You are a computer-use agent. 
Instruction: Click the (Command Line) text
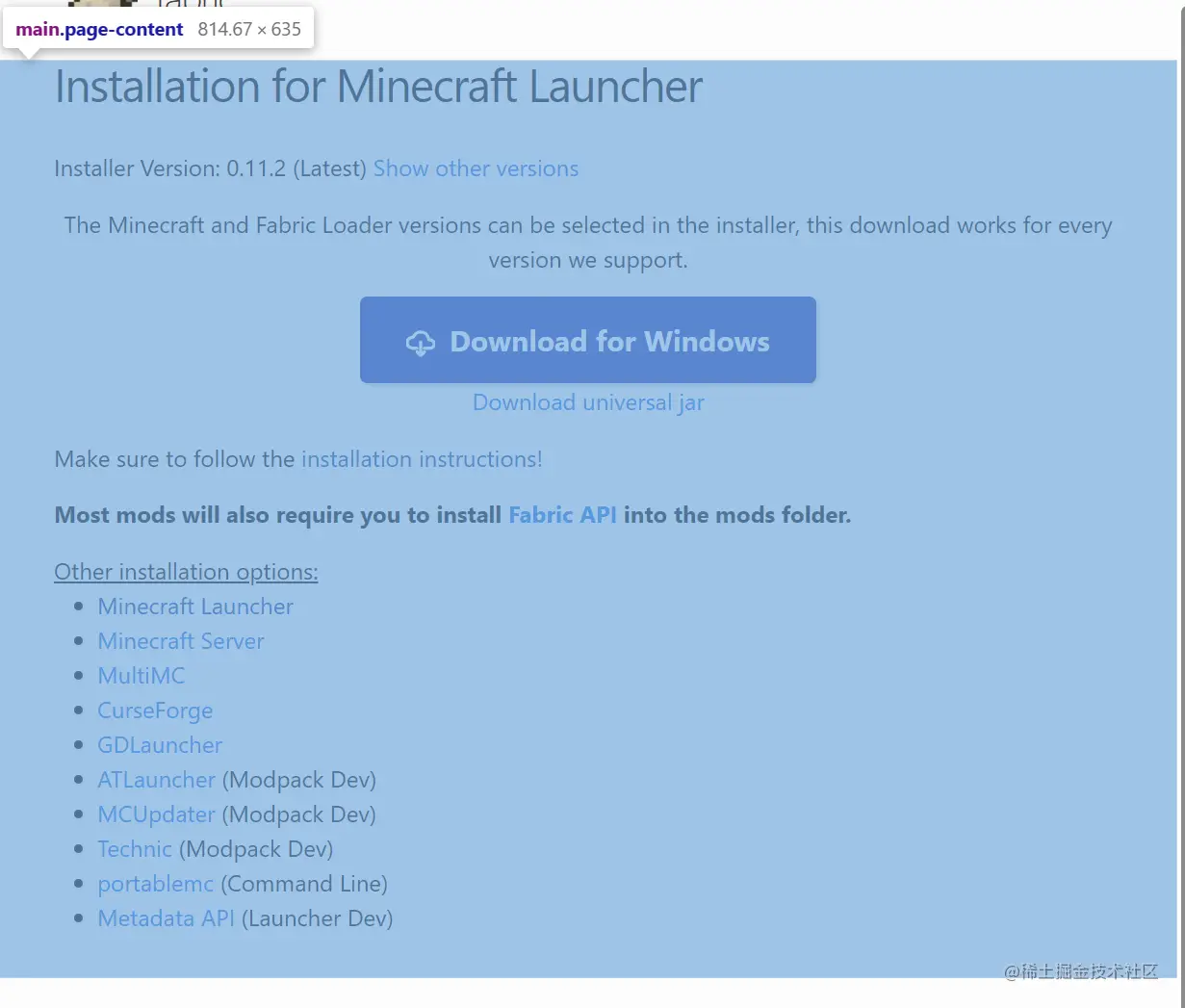[x=304, y=884]
